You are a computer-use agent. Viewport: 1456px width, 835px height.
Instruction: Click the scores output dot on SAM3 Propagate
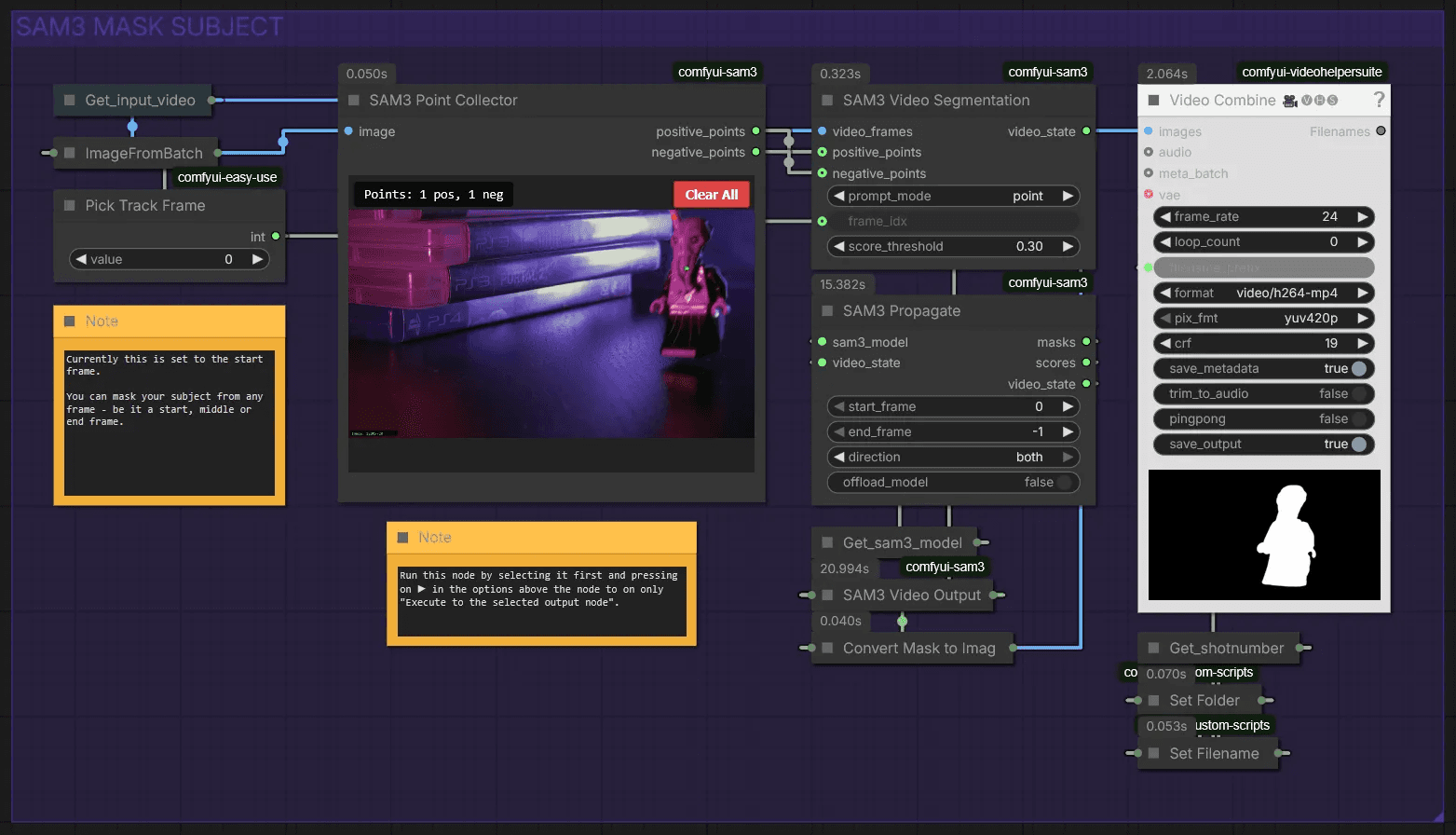(1086, 363)
